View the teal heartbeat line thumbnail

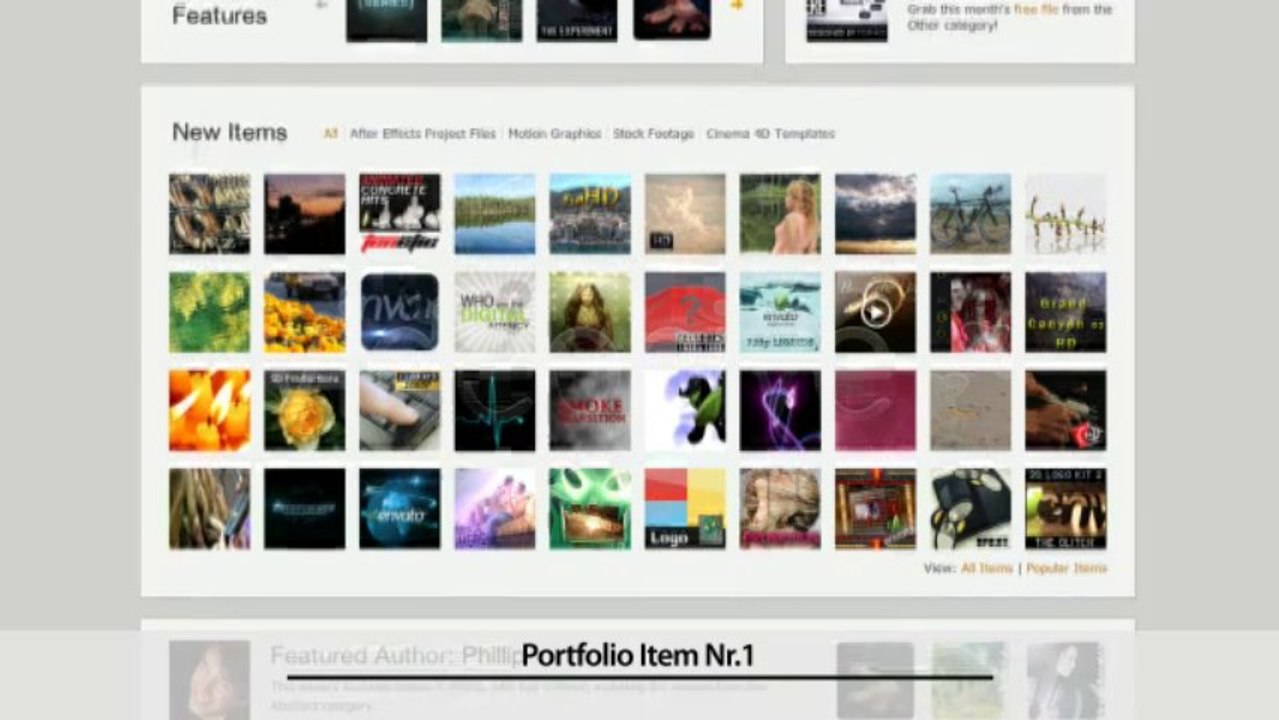point(495,410)
